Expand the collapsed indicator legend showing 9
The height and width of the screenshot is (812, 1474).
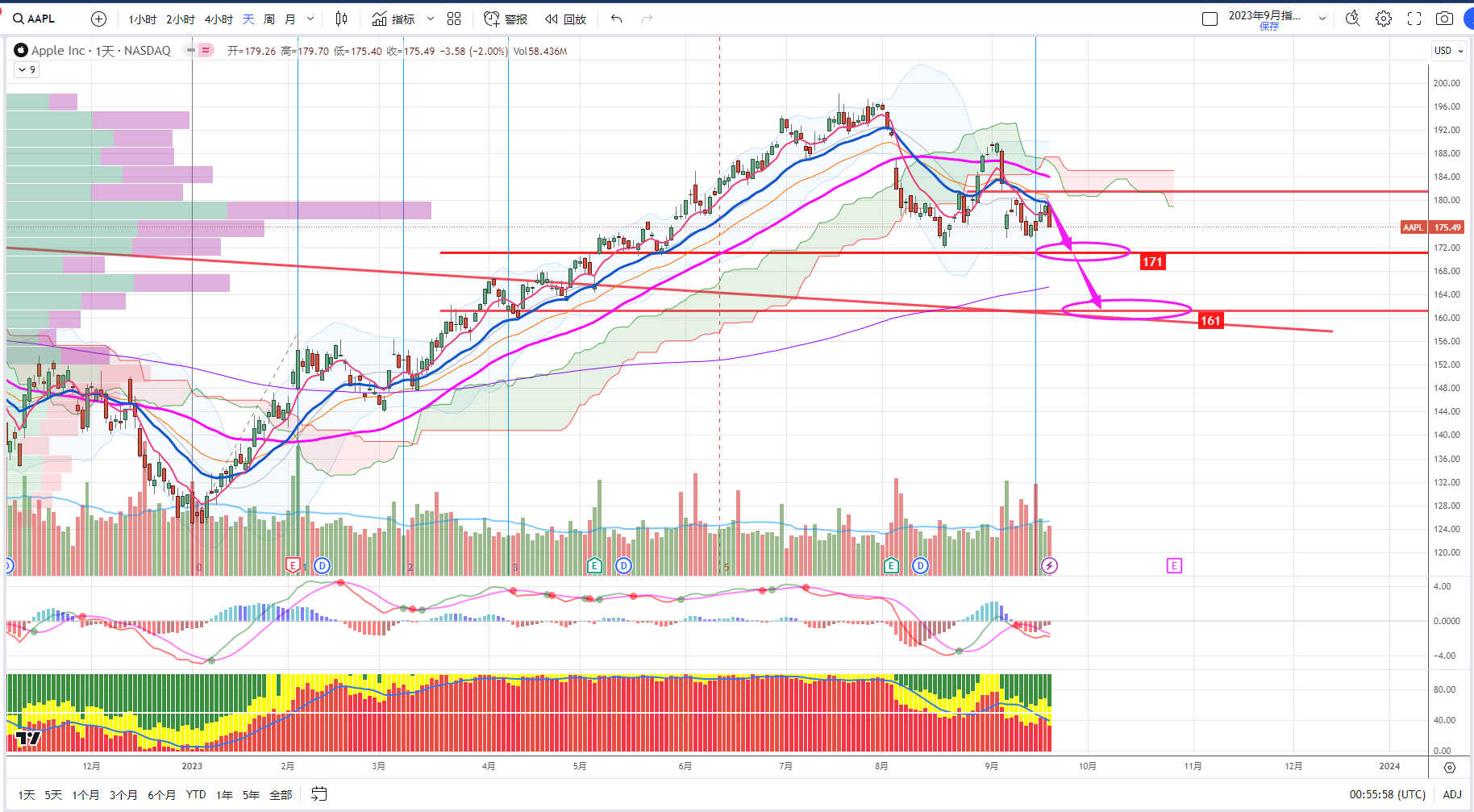(27, 70)
